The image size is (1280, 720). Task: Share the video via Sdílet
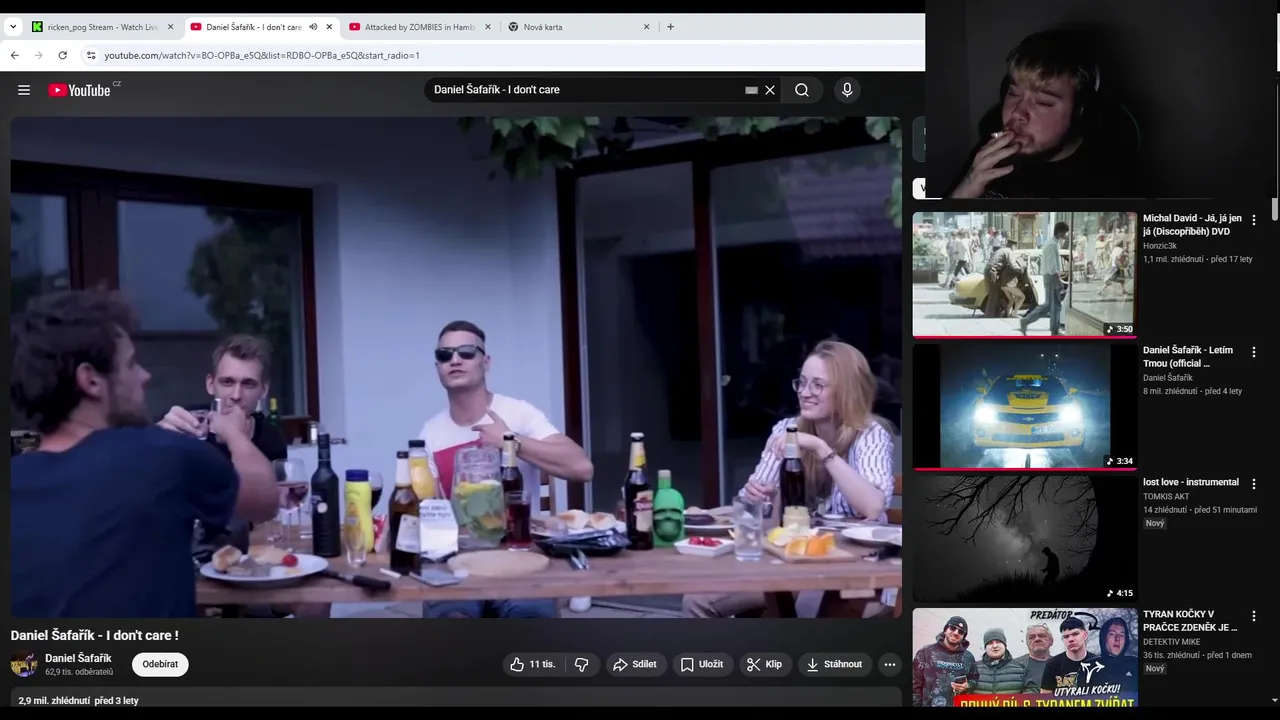pos(635,664)
